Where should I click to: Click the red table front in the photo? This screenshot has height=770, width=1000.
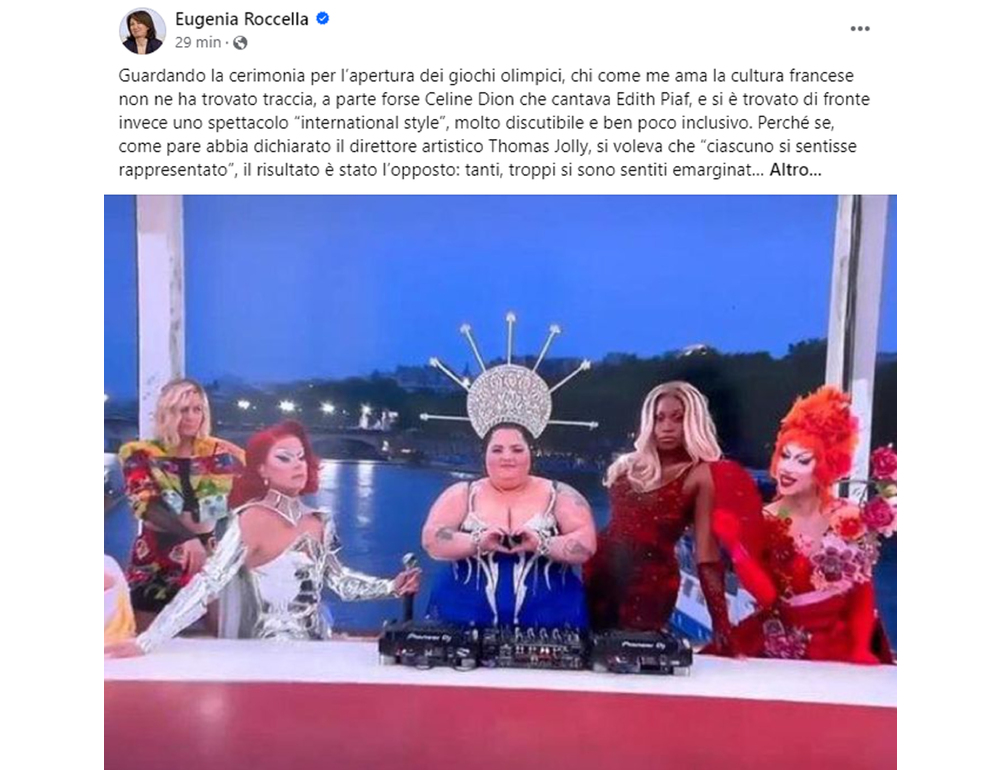[x=500, y=727]
